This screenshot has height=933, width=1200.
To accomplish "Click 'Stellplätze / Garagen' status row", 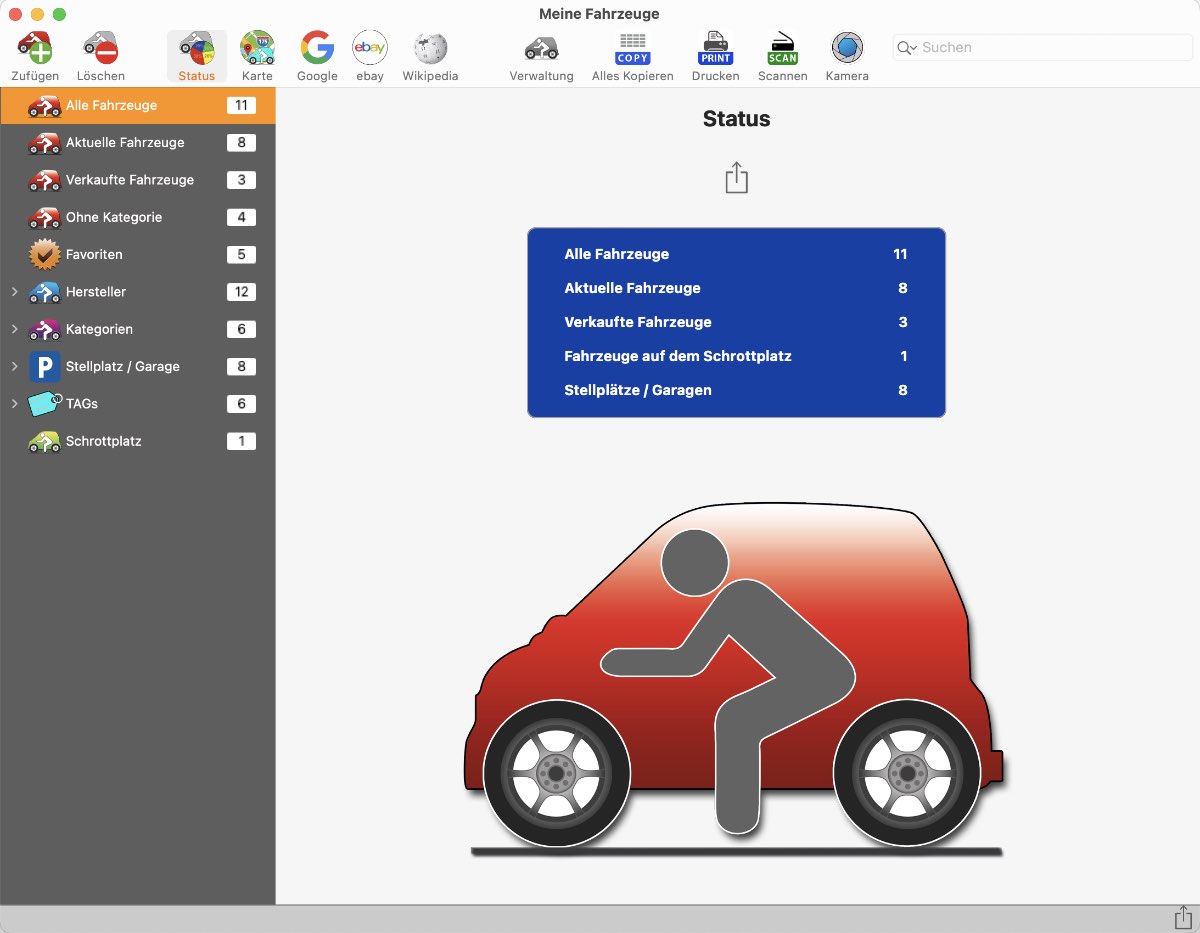I will 736,390.
